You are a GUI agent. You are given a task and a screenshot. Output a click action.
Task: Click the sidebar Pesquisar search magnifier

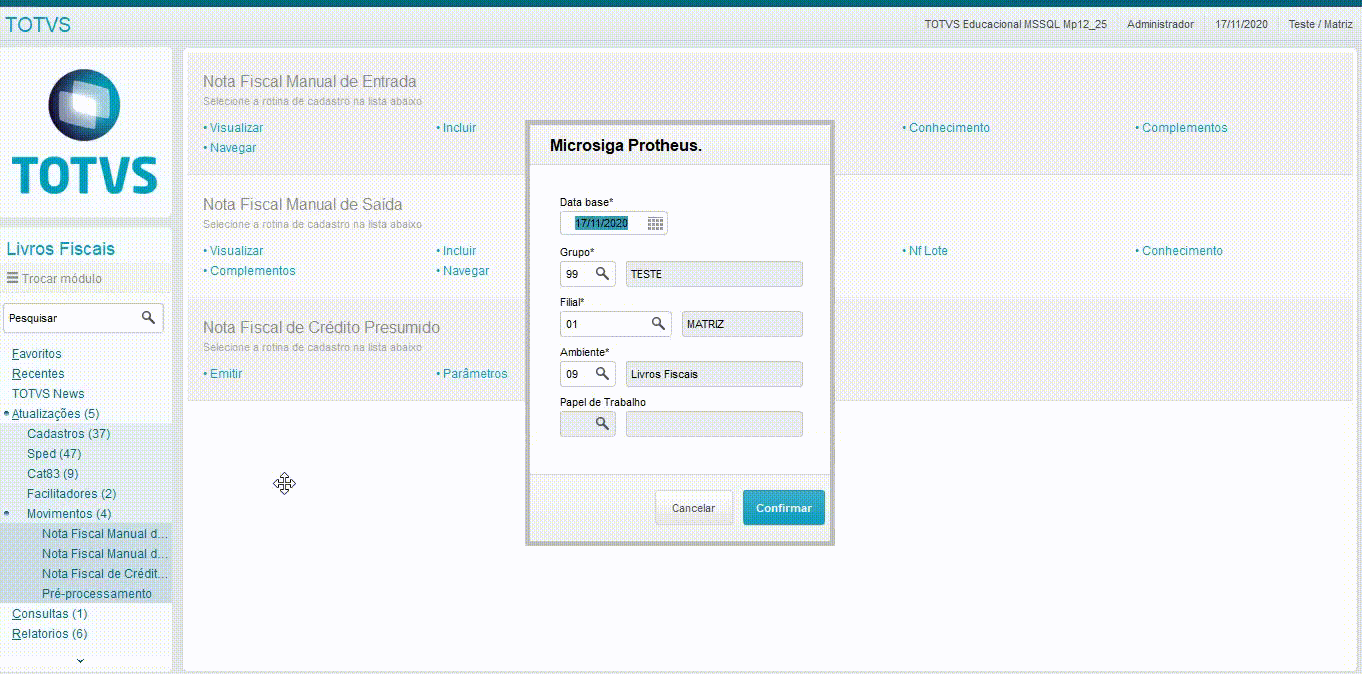(148, 317)
